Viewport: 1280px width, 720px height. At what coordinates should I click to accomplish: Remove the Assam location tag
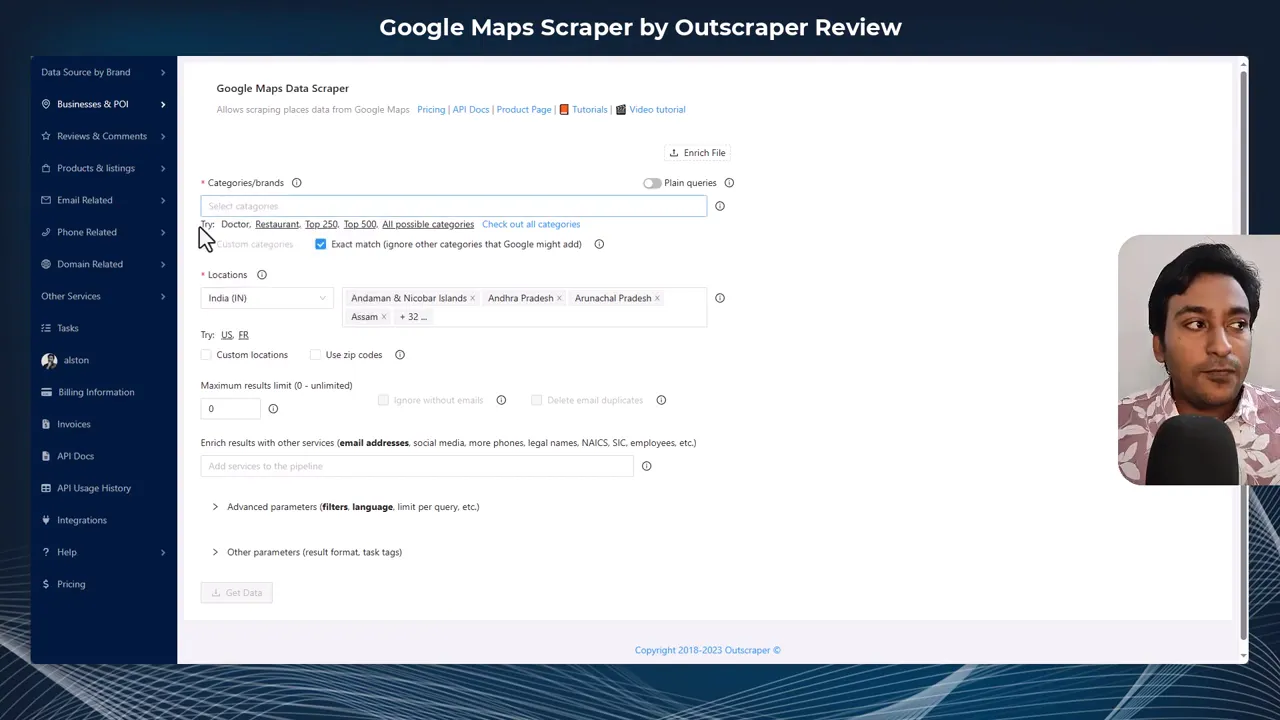pos(383,317)
